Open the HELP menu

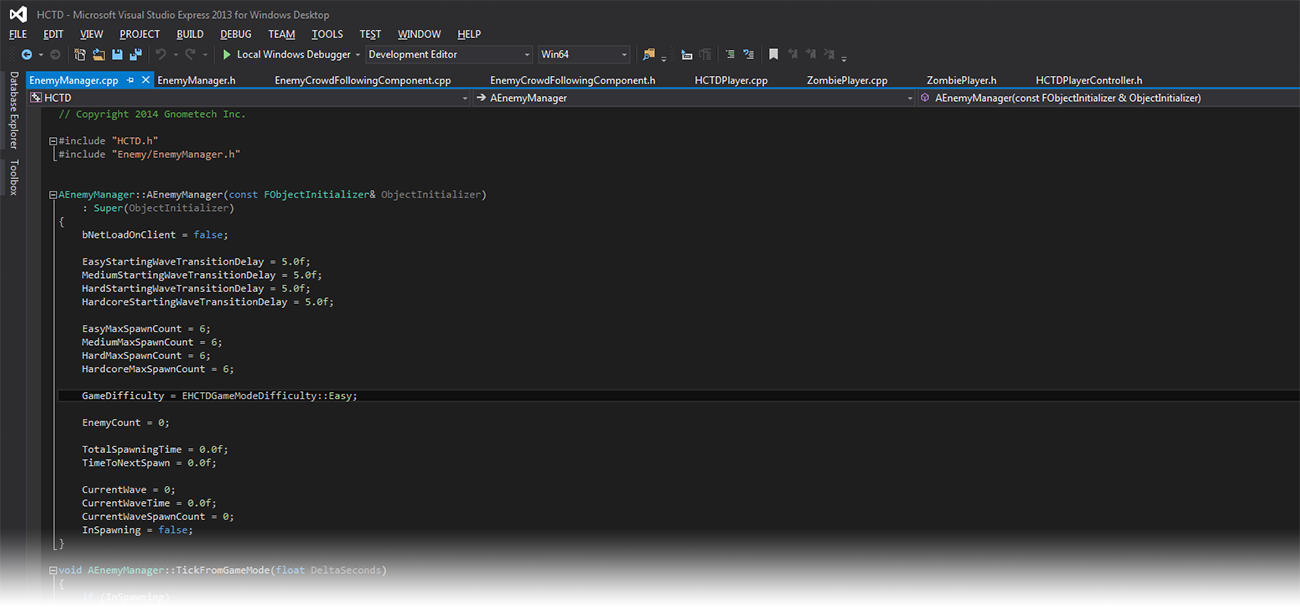[x=469, y=34]
